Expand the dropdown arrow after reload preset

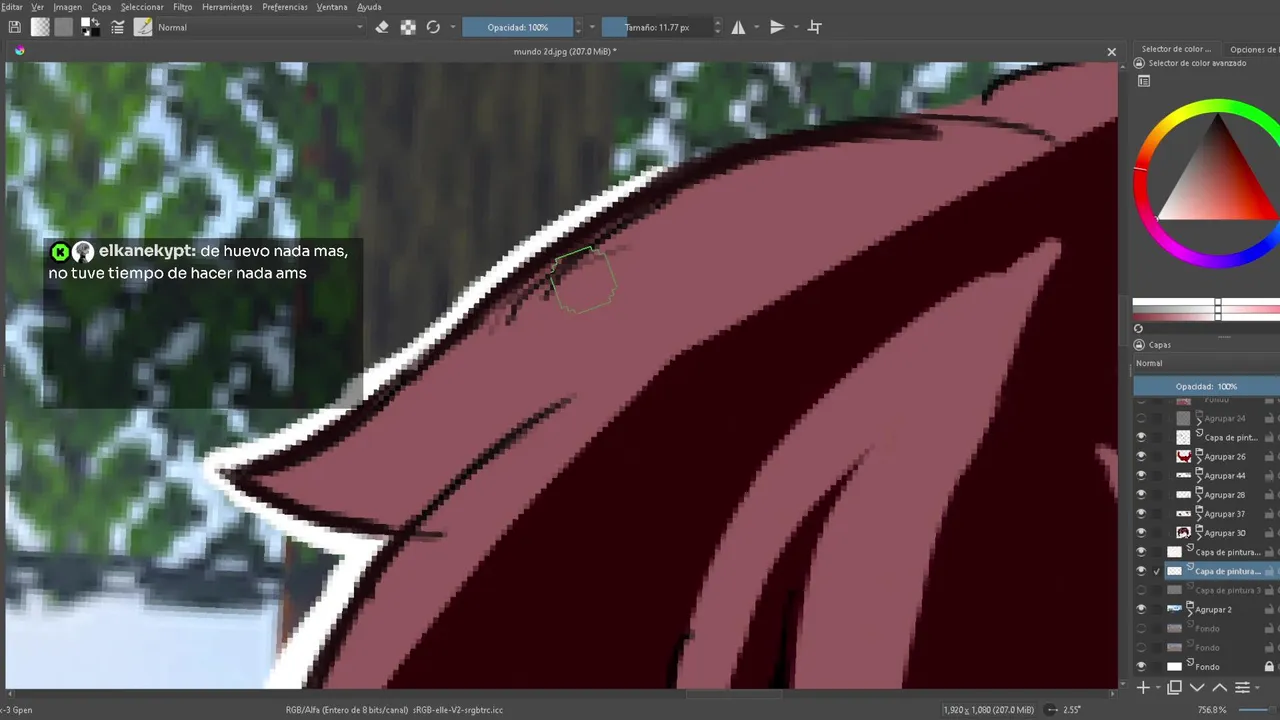click(453, 27)
